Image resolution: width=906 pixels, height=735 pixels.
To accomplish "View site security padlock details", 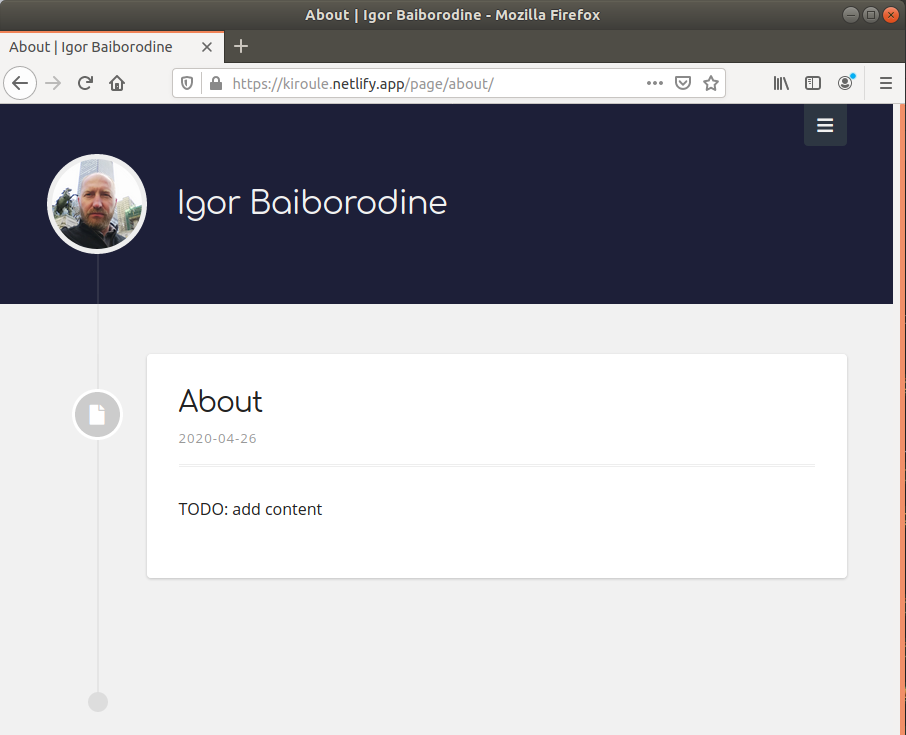I will point(216,83).
